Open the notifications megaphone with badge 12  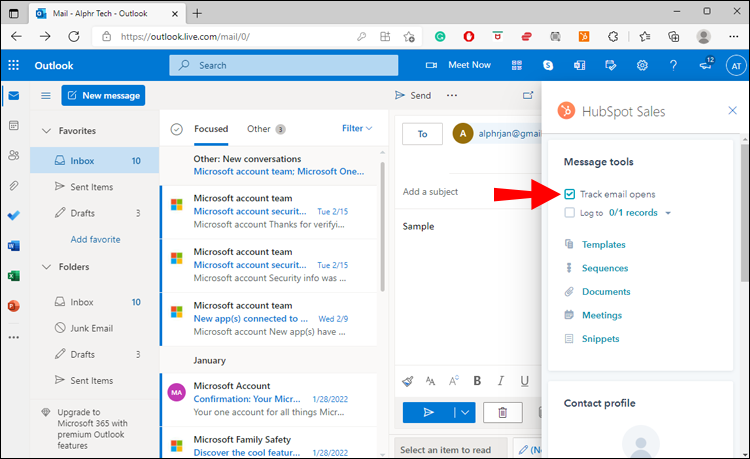click(706, 64)
